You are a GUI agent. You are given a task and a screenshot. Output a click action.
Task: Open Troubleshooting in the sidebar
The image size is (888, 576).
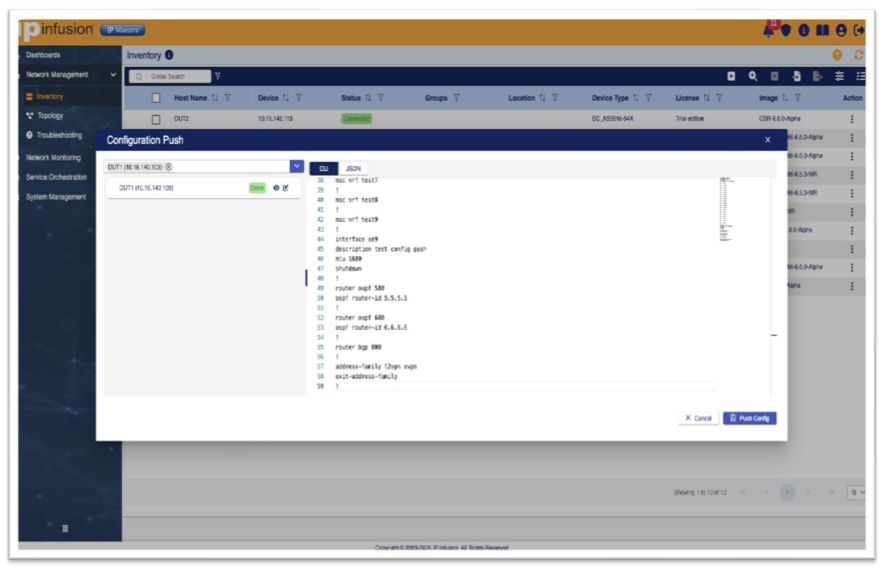coord(59,135)
